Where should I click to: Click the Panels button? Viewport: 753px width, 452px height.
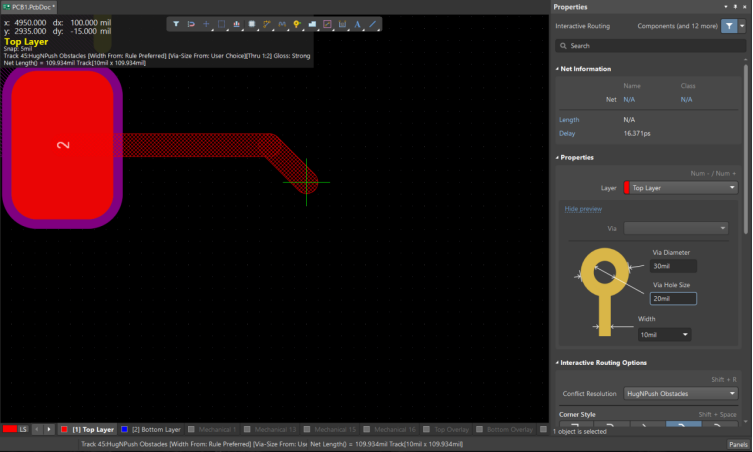tap(738, 444)
